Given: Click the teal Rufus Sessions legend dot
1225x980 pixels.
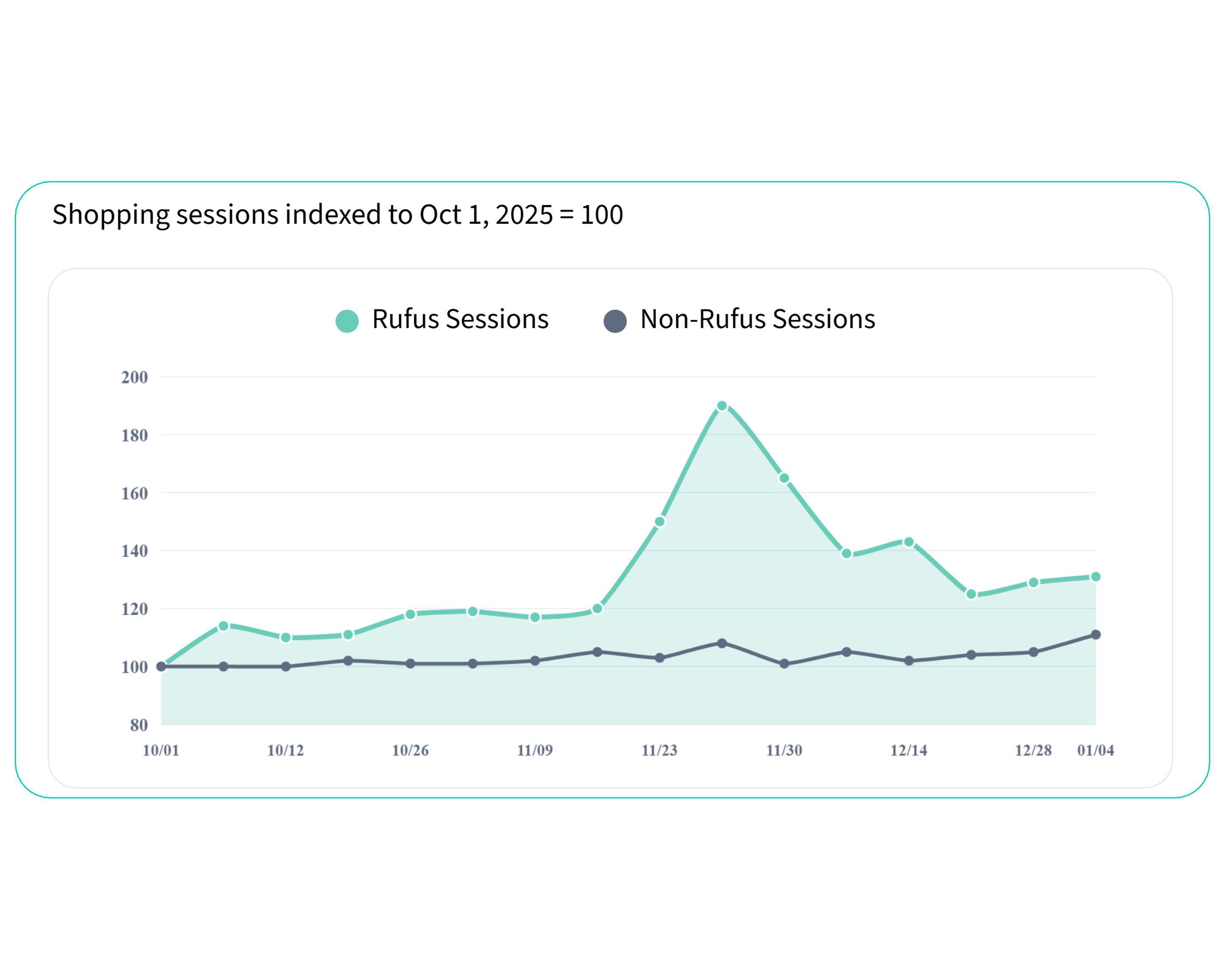Looking at the screenshot, I should 347,321.
